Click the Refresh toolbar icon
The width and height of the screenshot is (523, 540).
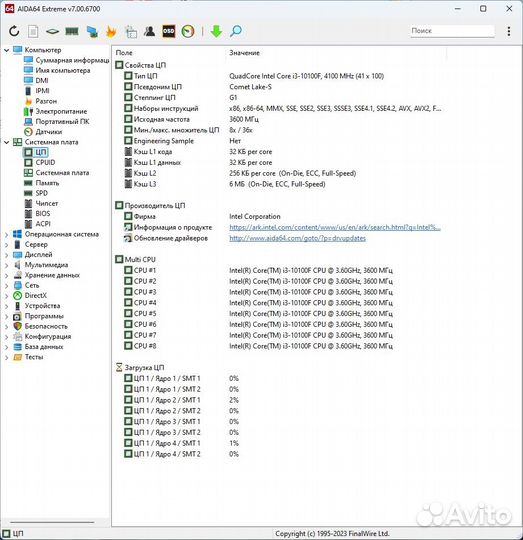[x=14, y=31]
